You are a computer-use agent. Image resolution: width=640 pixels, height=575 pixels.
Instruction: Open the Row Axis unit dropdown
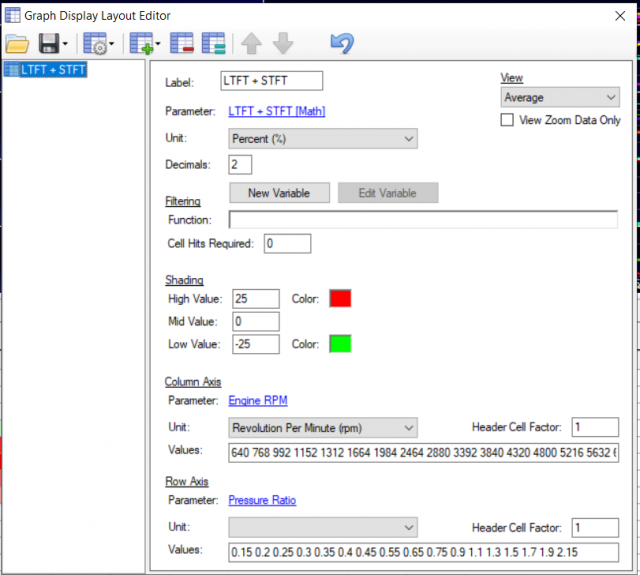pyautogui.click(x=322, y=526)
